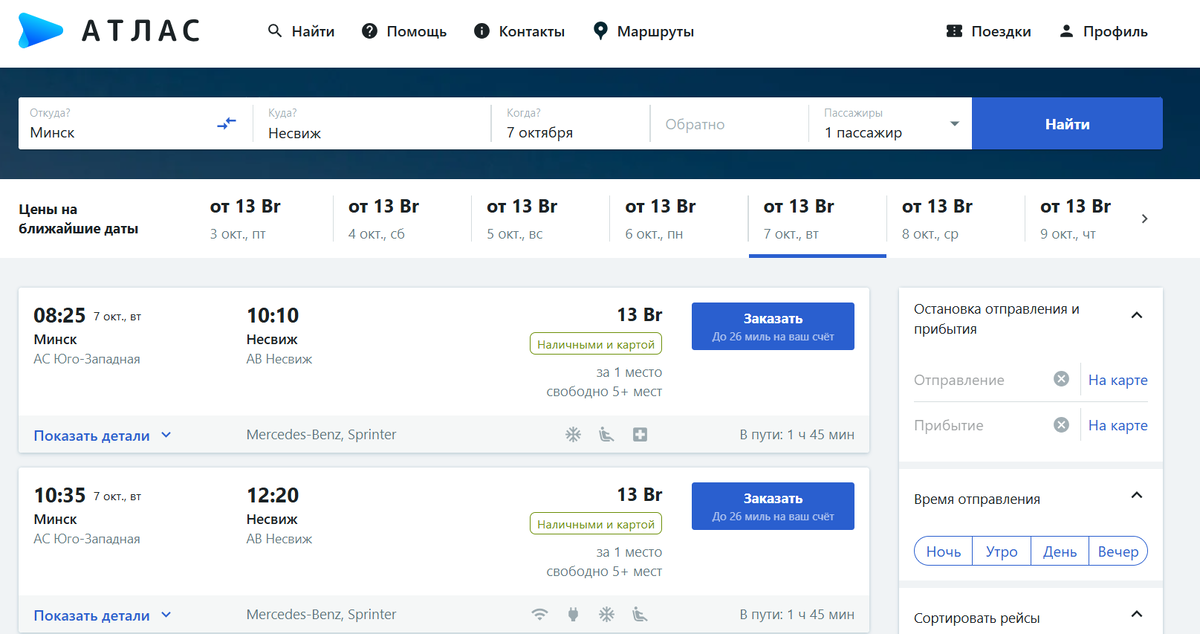This screenshot has width=1200, height=634.
Task: Click АС Юго-Западная on 08:25 trip
Action: pos(87,359)
